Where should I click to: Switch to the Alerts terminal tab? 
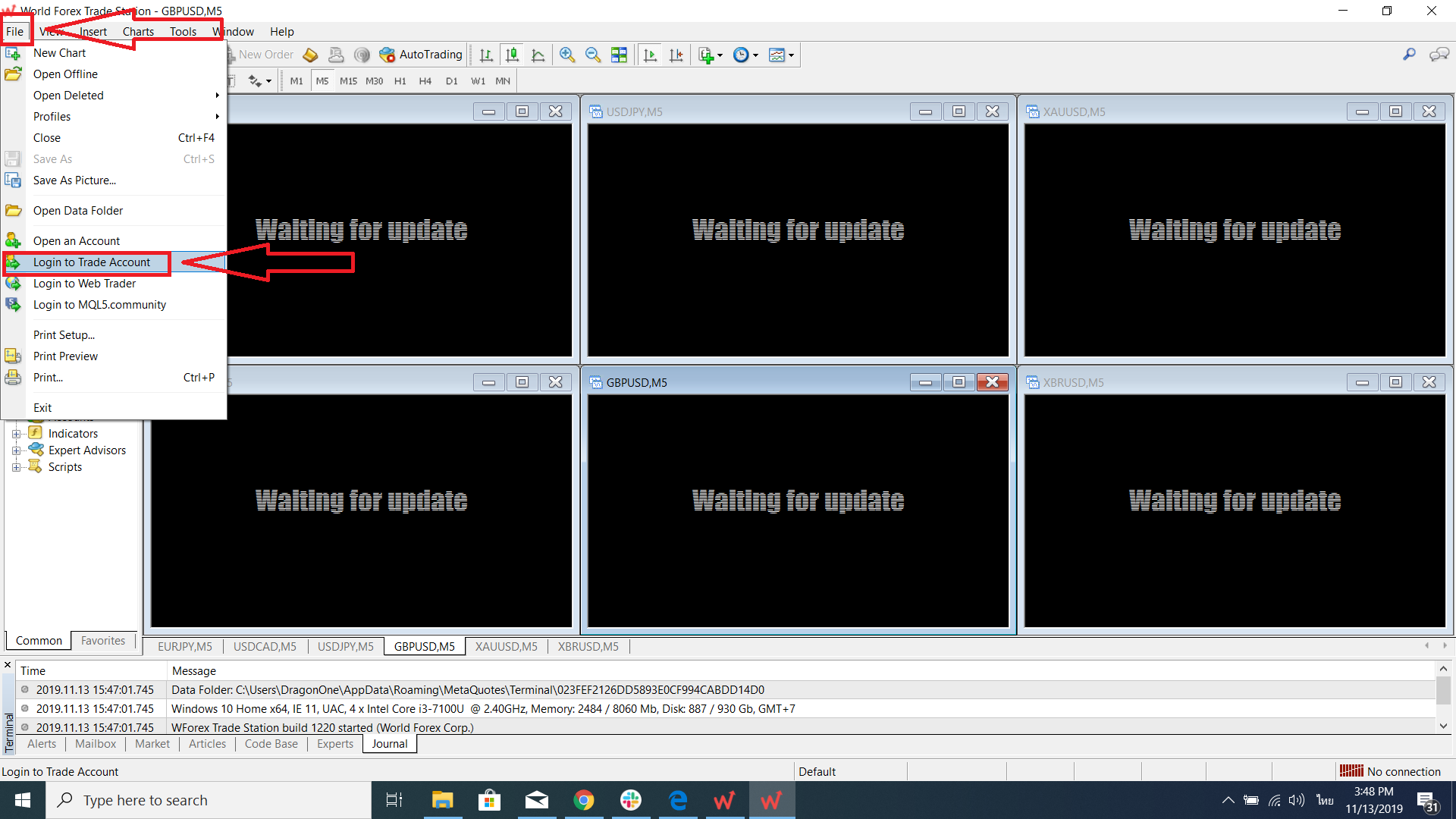(x=42, y=744)
